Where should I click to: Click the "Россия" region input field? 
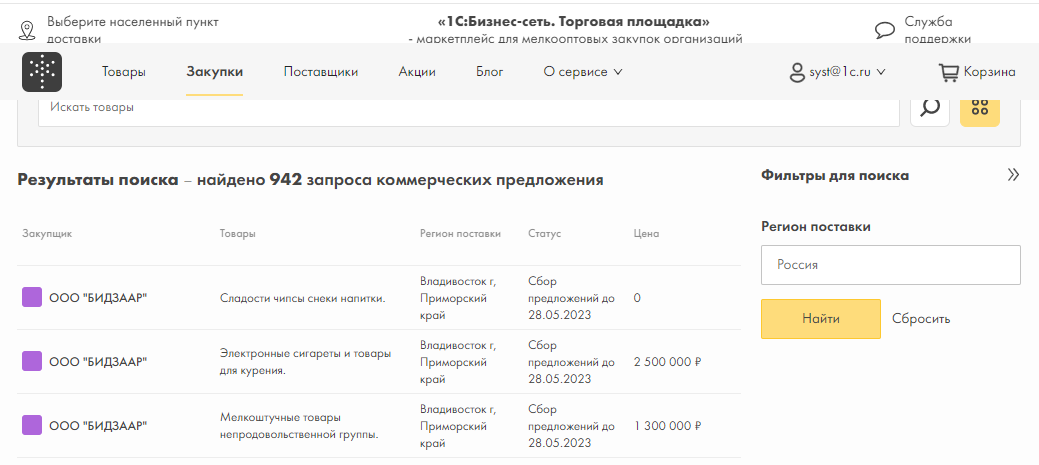891,265
